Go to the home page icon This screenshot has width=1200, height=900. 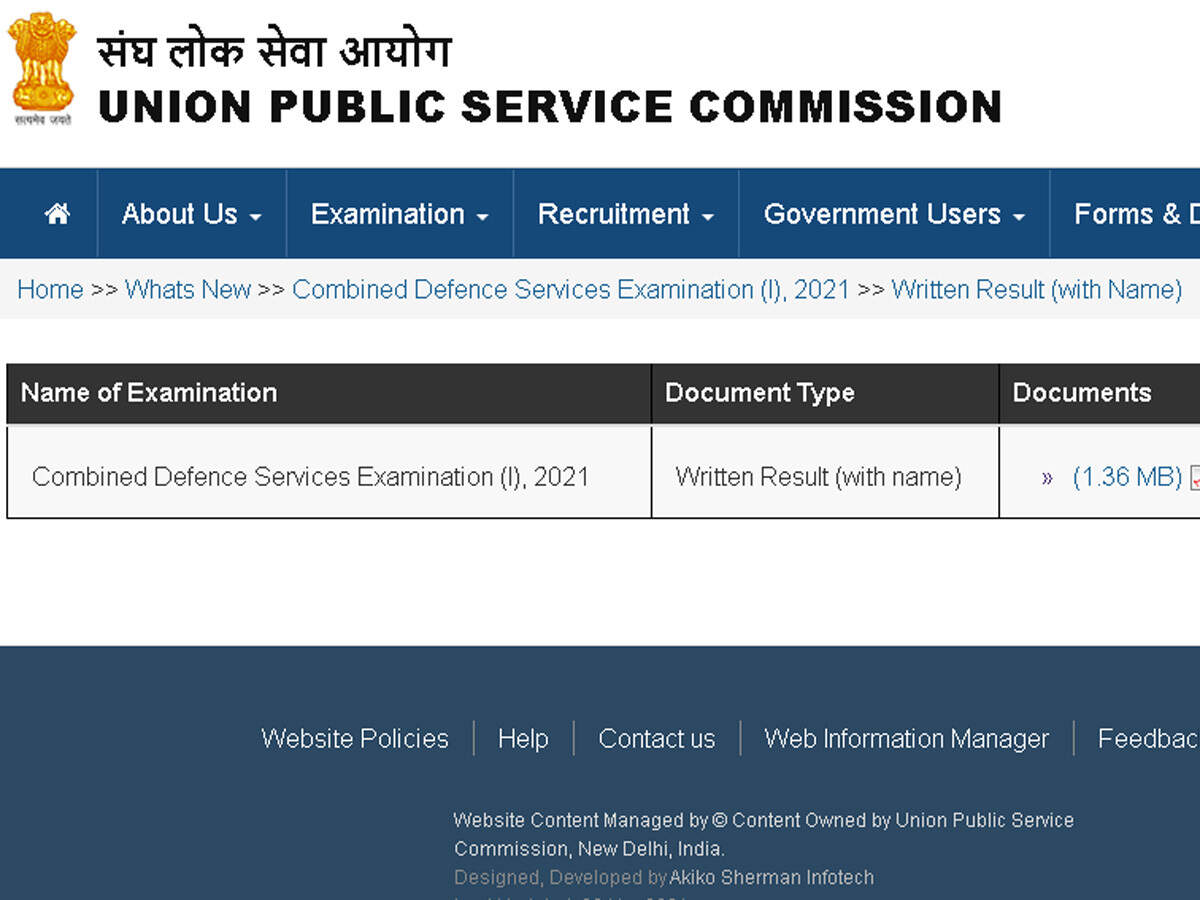tap(57, 214)
